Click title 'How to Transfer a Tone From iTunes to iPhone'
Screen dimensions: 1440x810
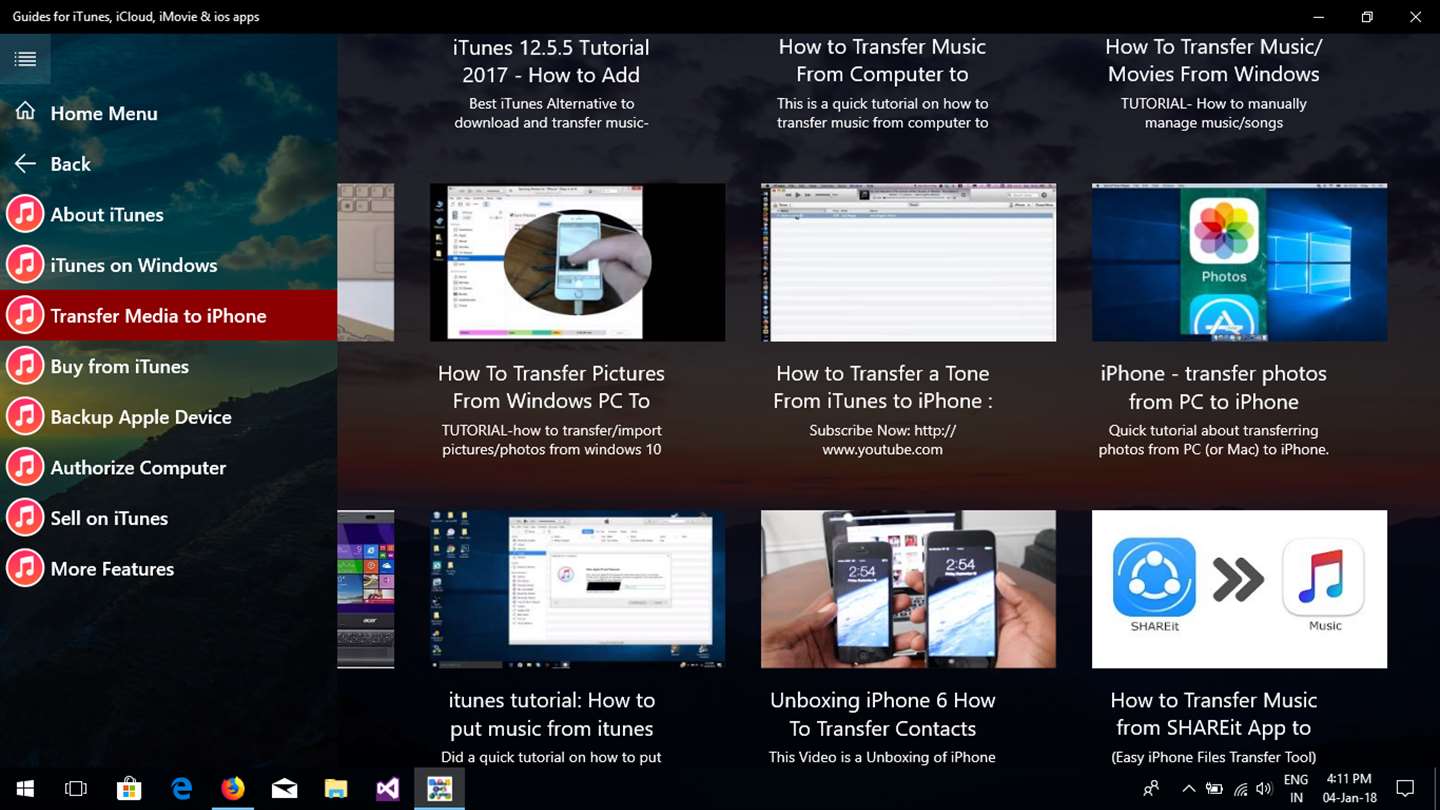pyautogui.click(x=882, y=387)
